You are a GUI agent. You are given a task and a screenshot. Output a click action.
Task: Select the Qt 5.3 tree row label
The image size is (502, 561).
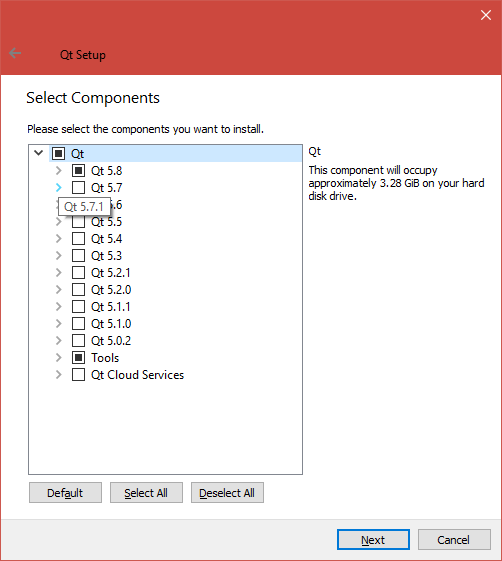click(107, 255)
